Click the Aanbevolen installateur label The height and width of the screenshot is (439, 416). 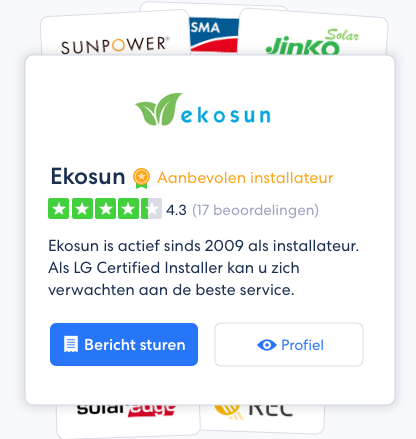coord(245,178)
